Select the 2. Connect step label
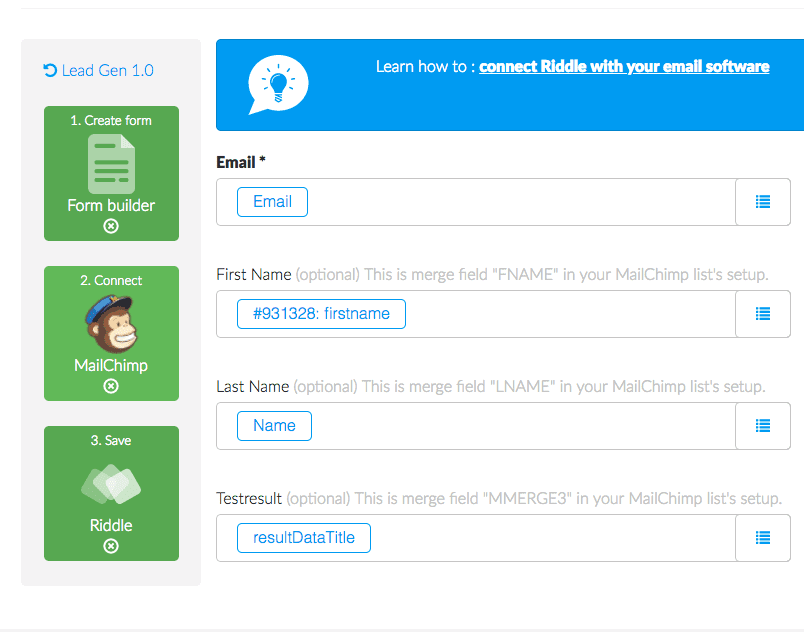 111,280
